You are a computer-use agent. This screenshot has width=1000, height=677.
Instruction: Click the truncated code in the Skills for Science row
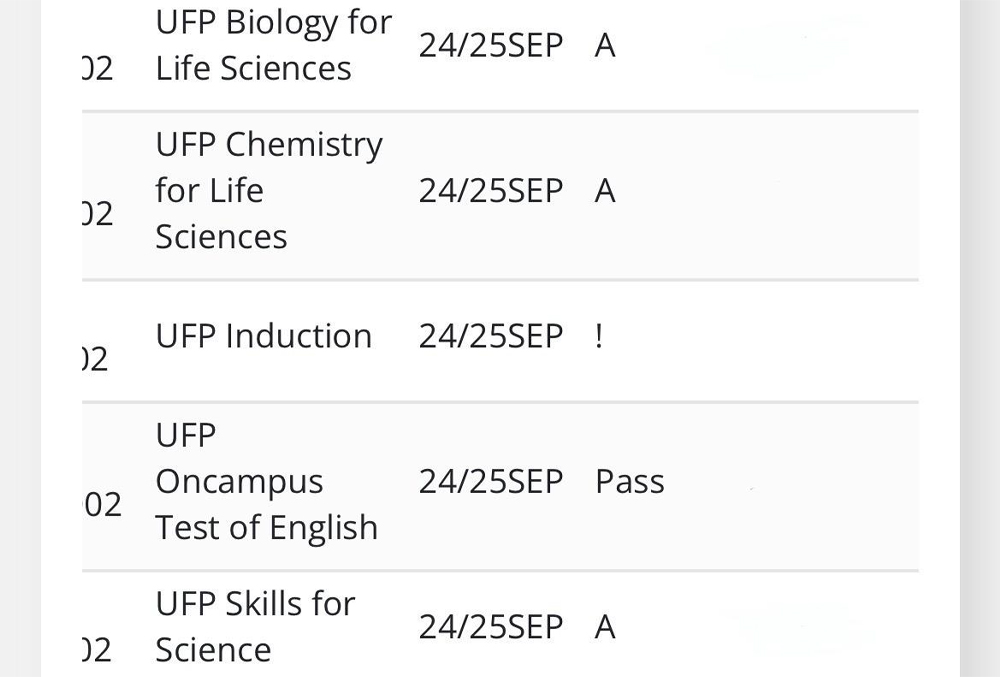(x=97, y=650)
